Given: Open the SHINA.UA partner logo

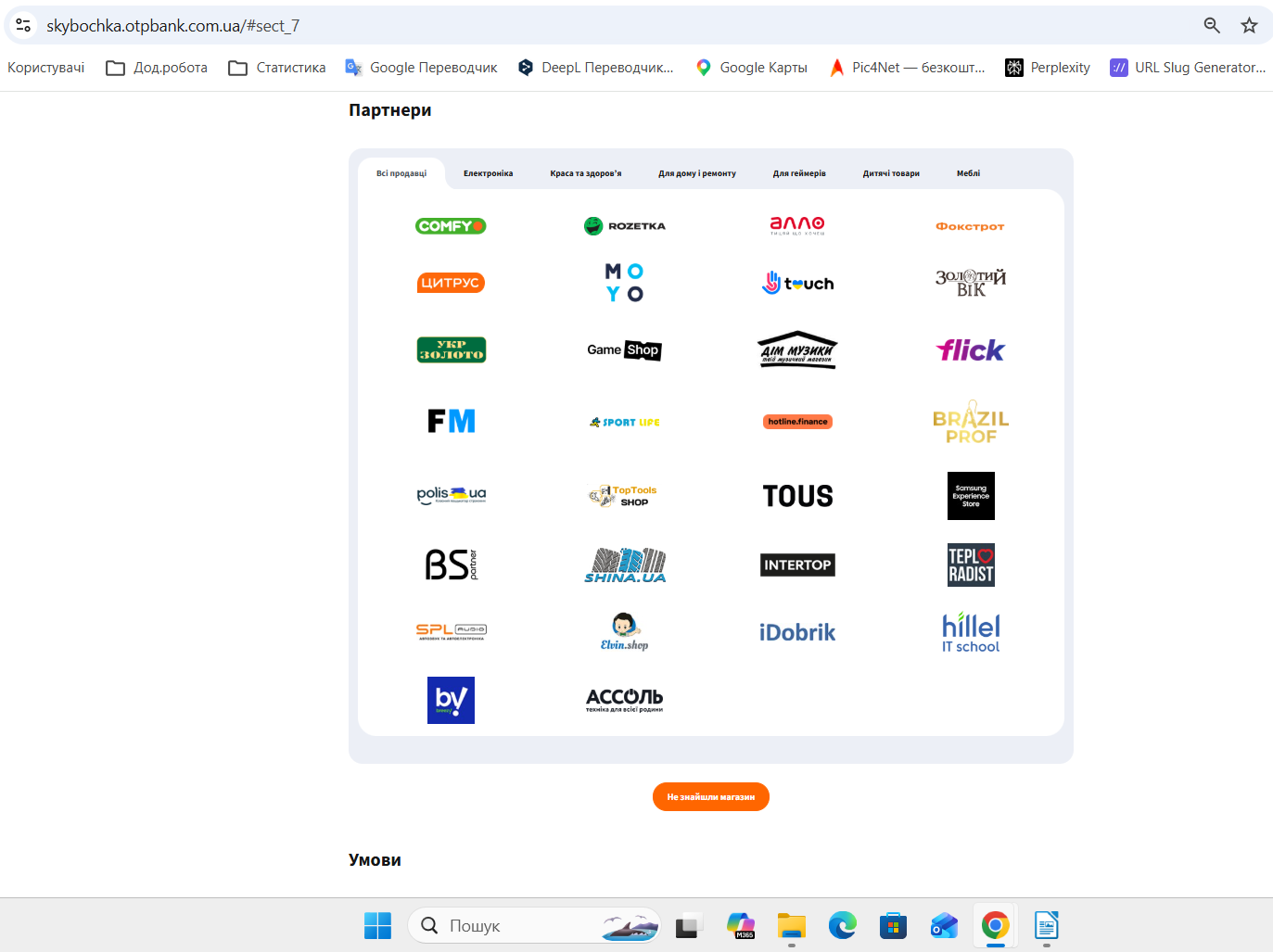Looking at the screenshot, I should (625, 565).
